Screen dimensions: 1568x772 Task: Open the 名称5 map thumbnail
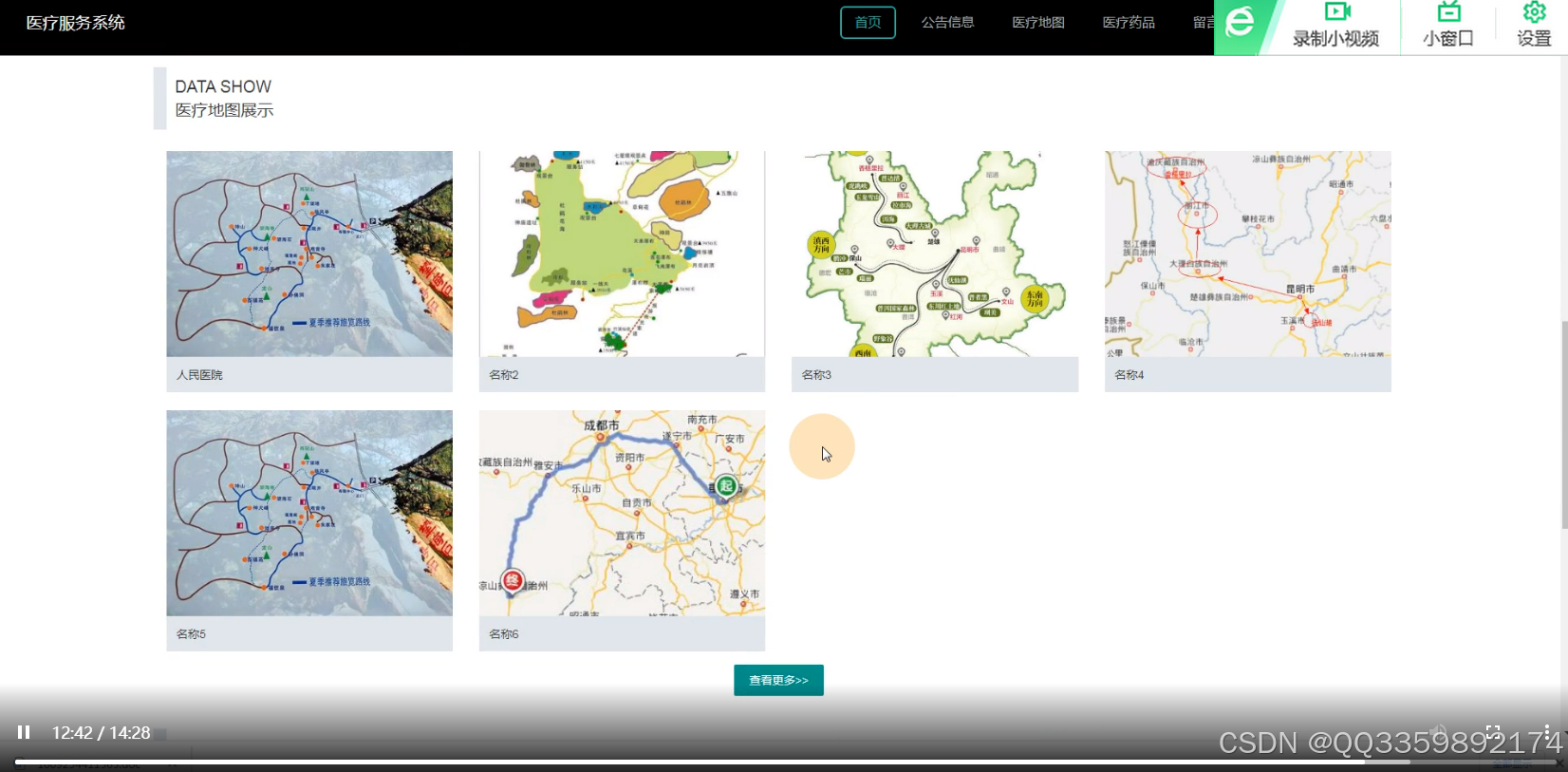pyautogui.click(x=309, y=513)
